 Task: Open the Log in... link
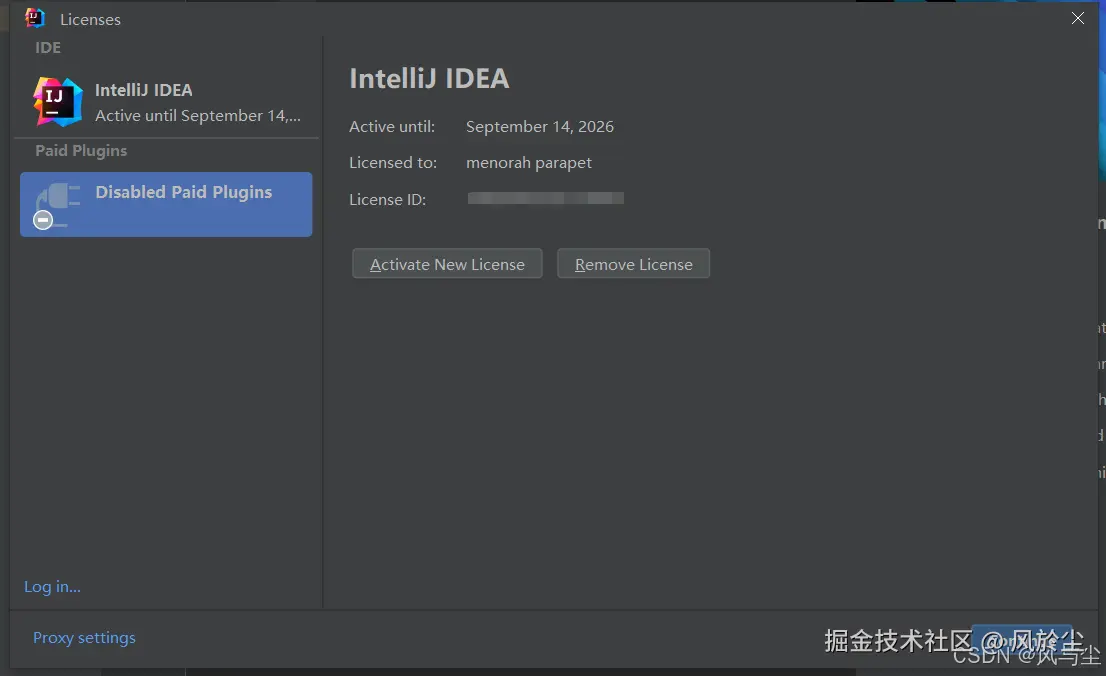coord(52,587)
